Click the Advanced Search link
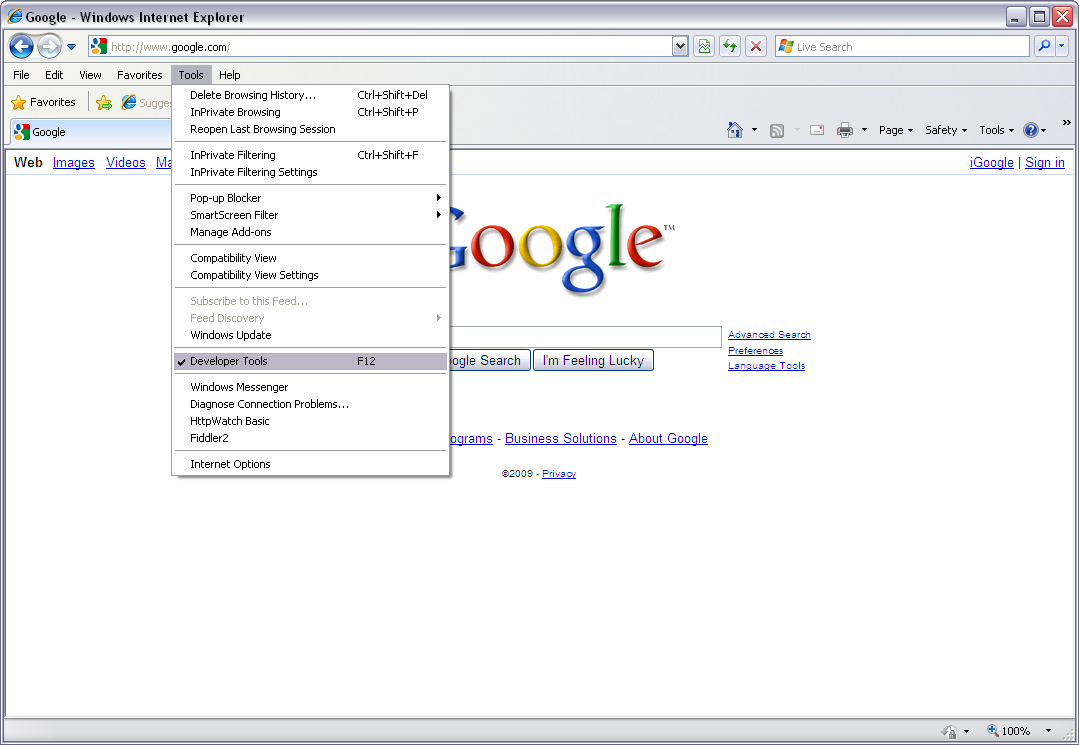Screen dimensions: 1079x745 pos(769,335)
